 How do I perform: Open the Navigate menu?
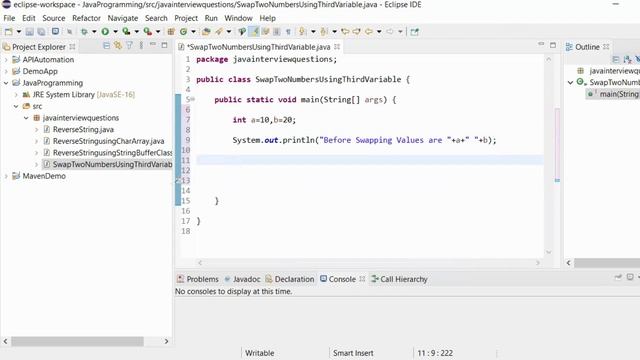(x=122, y=18)
